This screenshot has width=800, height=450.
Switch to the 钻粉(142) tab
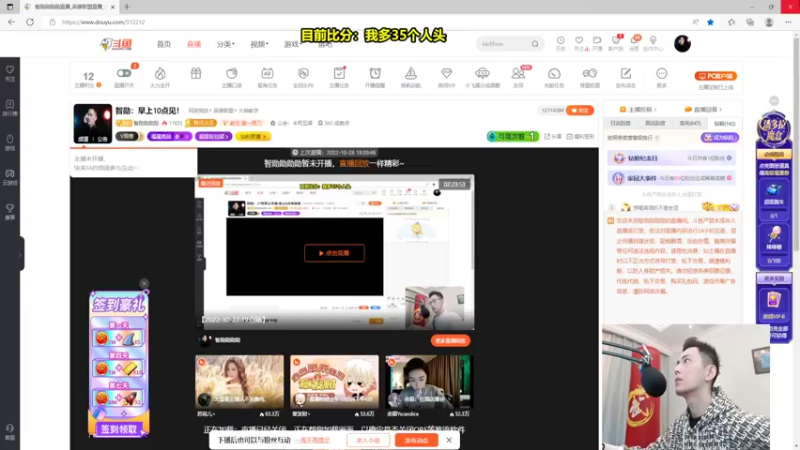point(724,123)
